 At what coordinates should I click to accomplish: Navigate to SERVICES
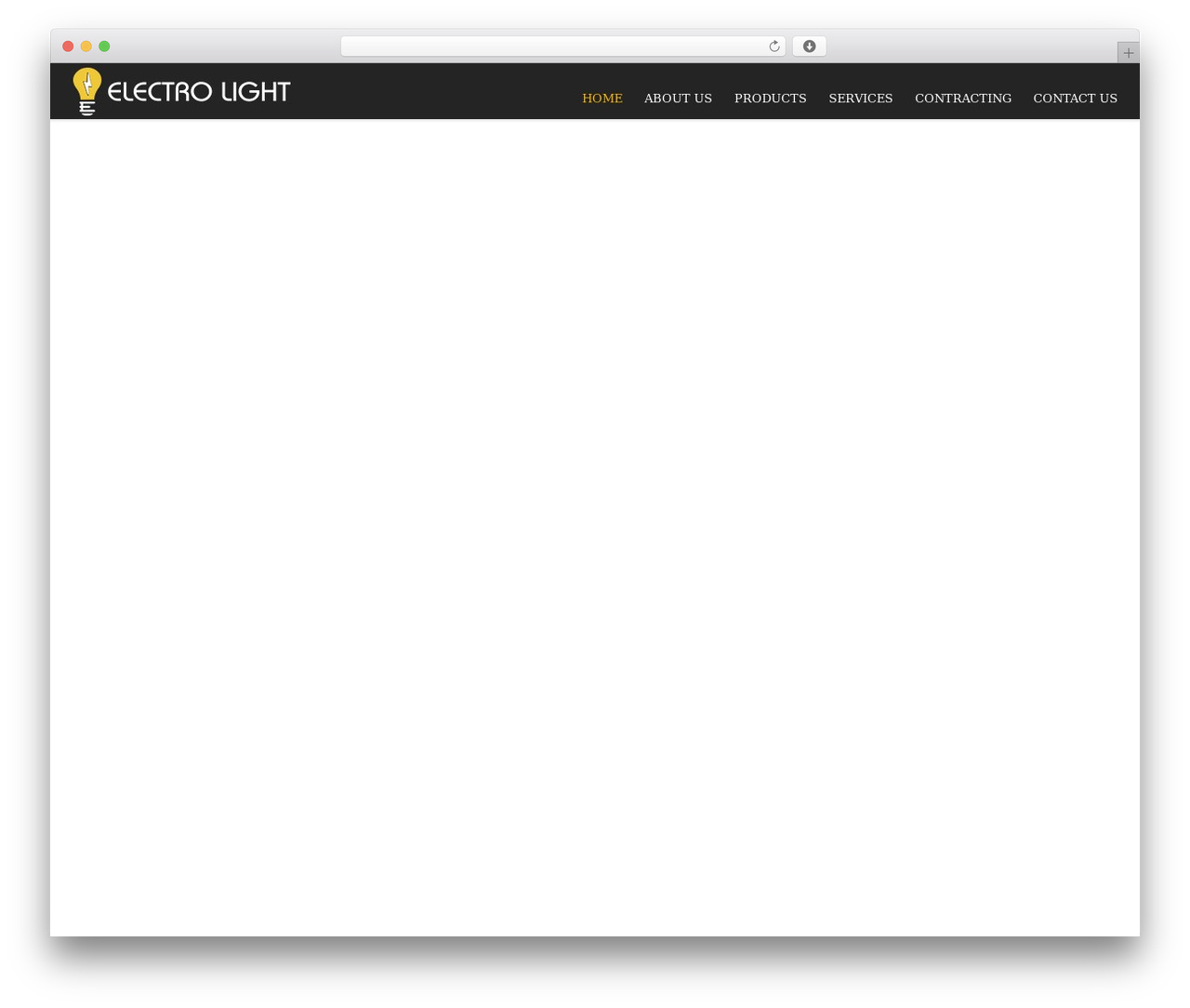(861, 99)
